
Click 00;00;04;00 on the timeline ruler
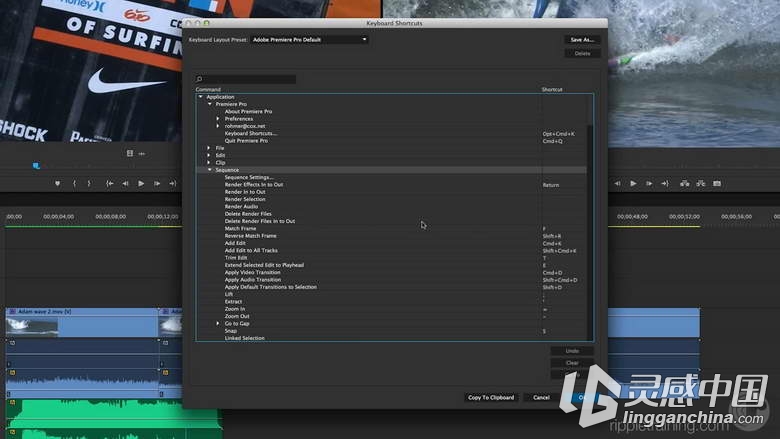point(59,217)
